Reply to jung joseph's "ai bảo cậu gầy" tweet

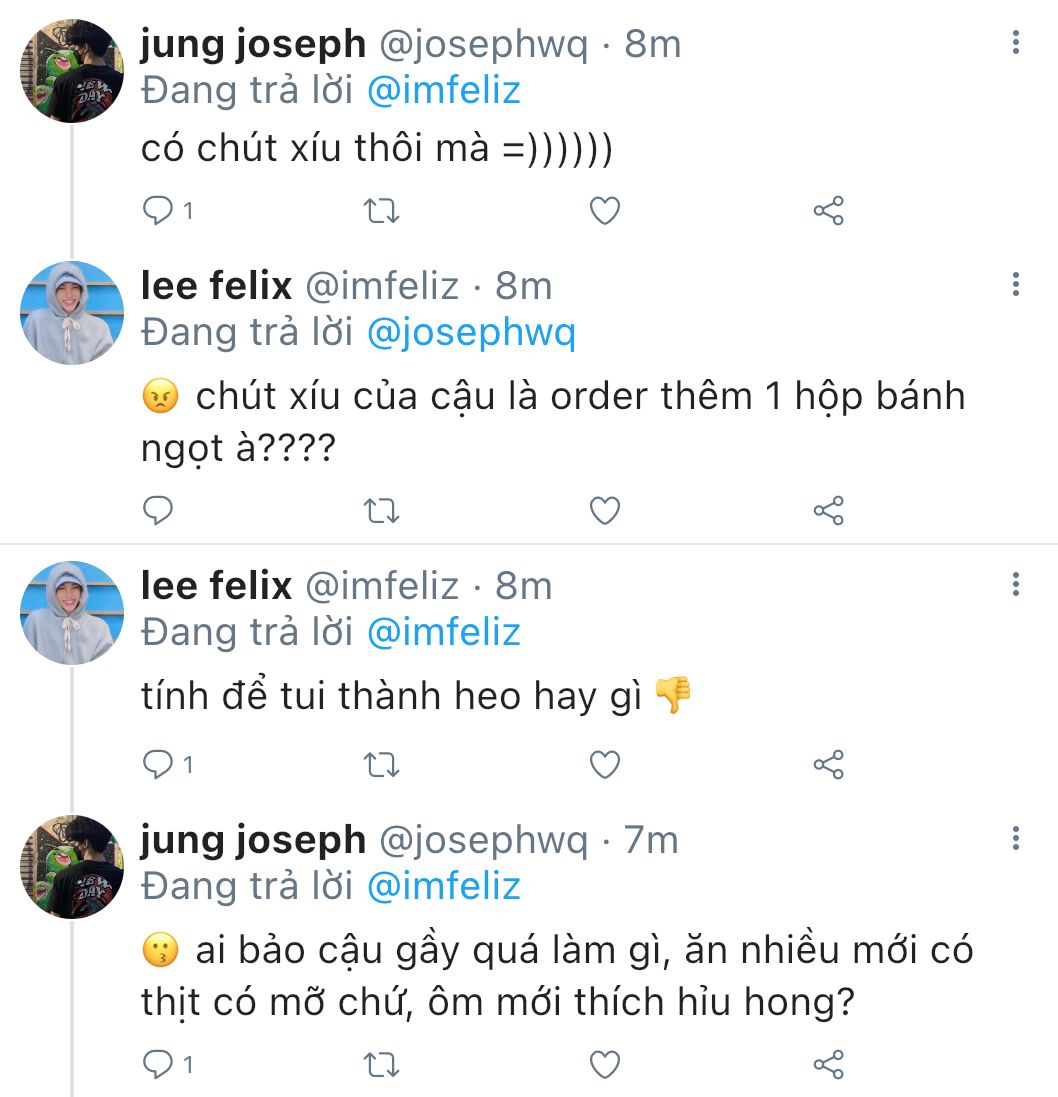[x=159, y=1065]
